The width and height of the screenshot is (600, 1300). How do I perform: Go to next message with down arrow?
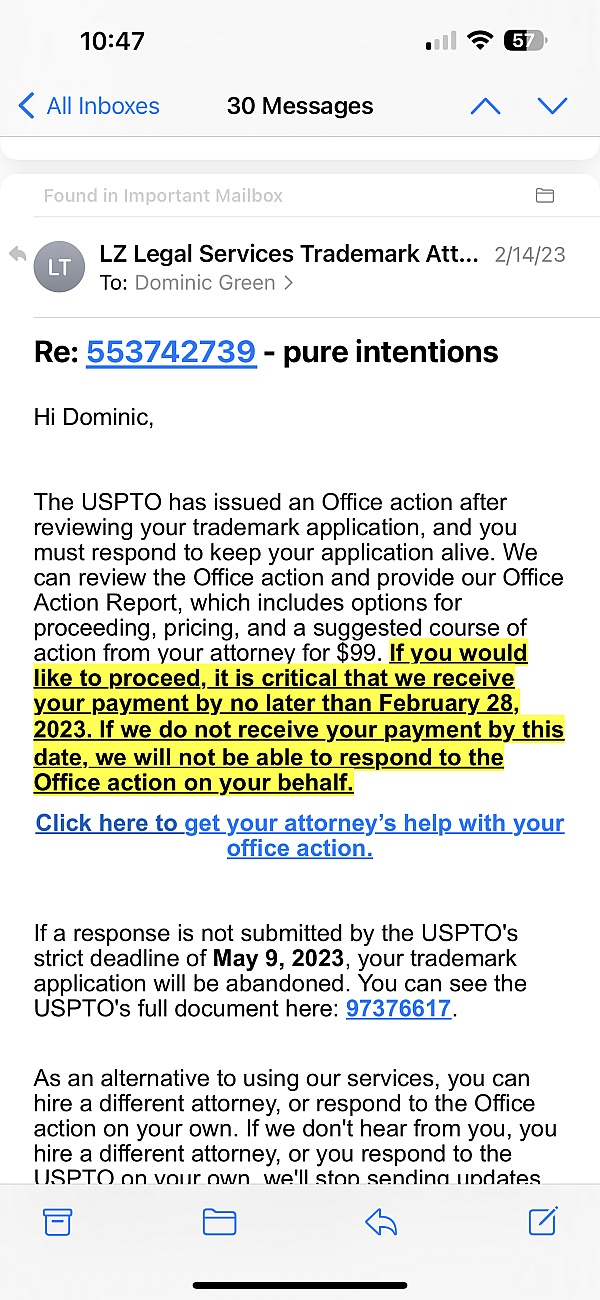click(552, 106)
